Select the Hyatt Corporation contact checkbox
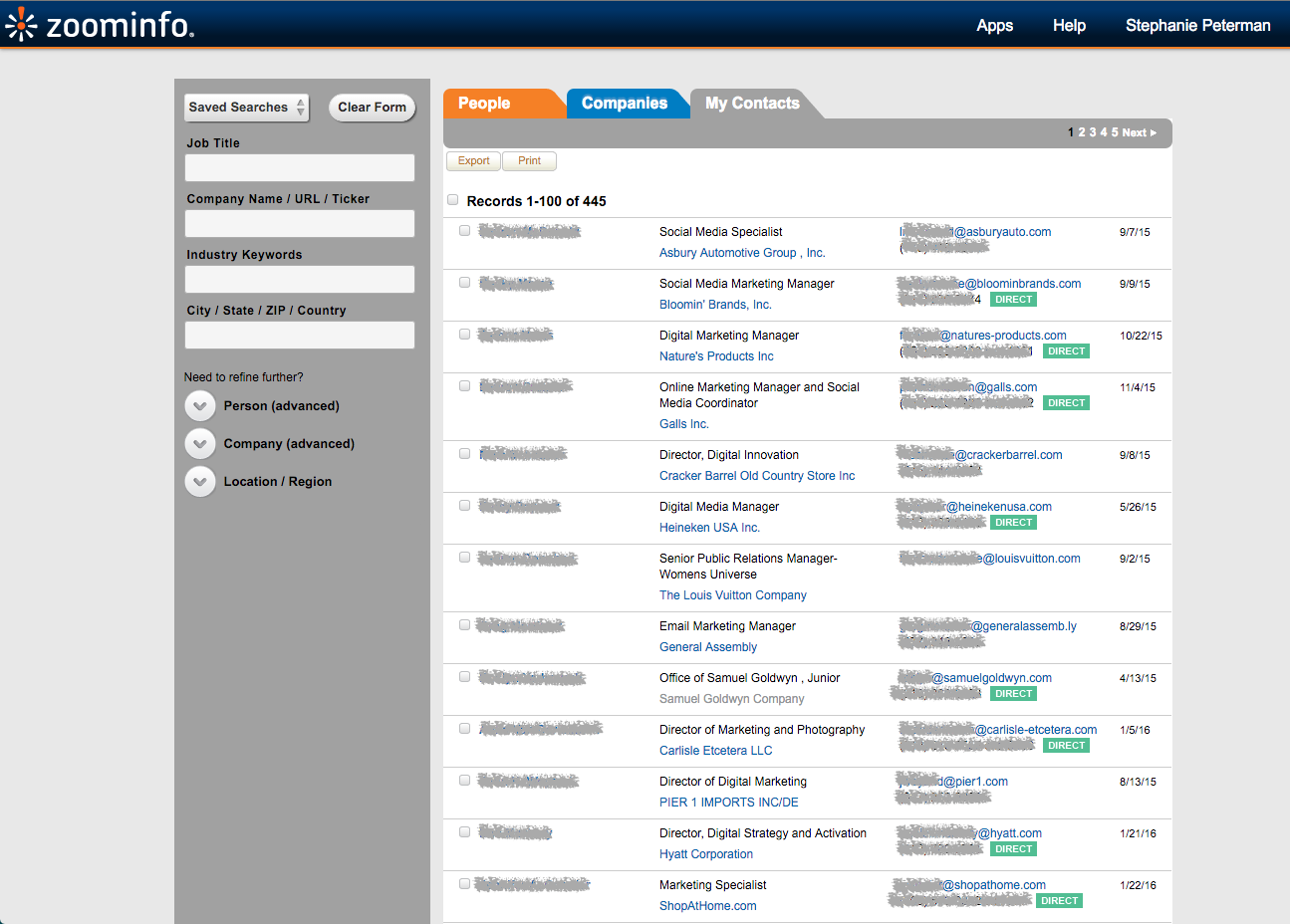Viewport: 1290px width, 924px height. 464,832
